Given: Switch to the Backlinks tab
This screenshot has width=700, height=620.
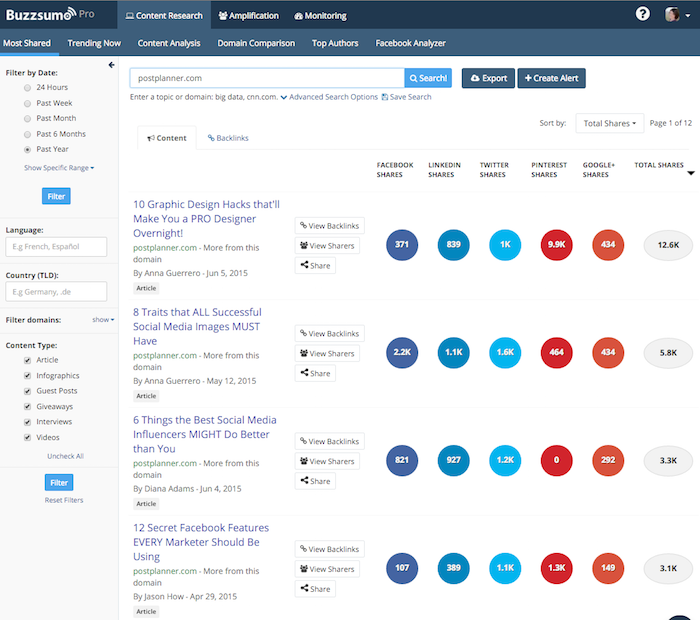Looking at the screenshot, I should [x=228, y=138].
